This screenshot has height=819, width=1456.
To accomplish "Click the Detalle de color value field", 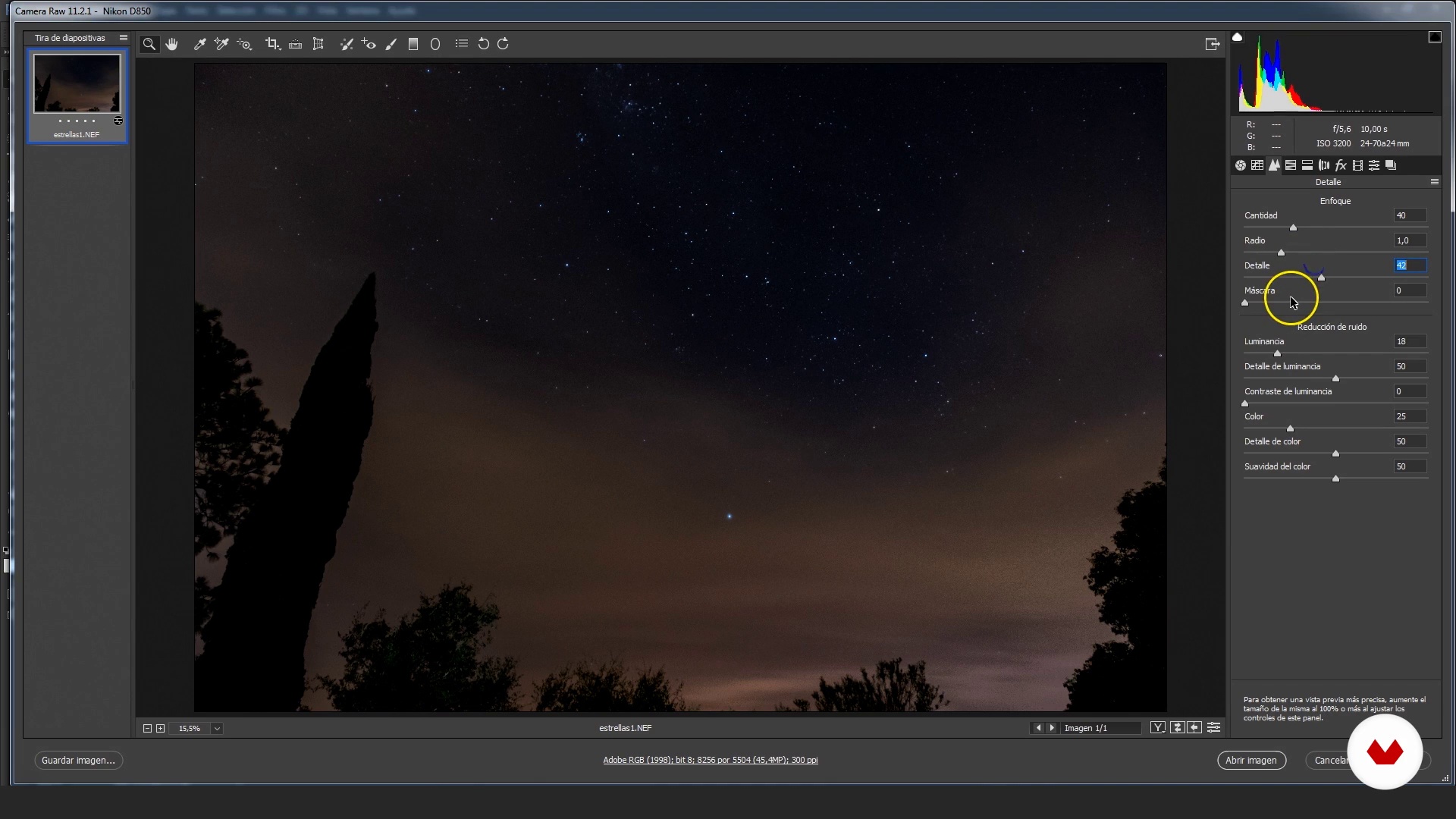I will coord(1410,441).
